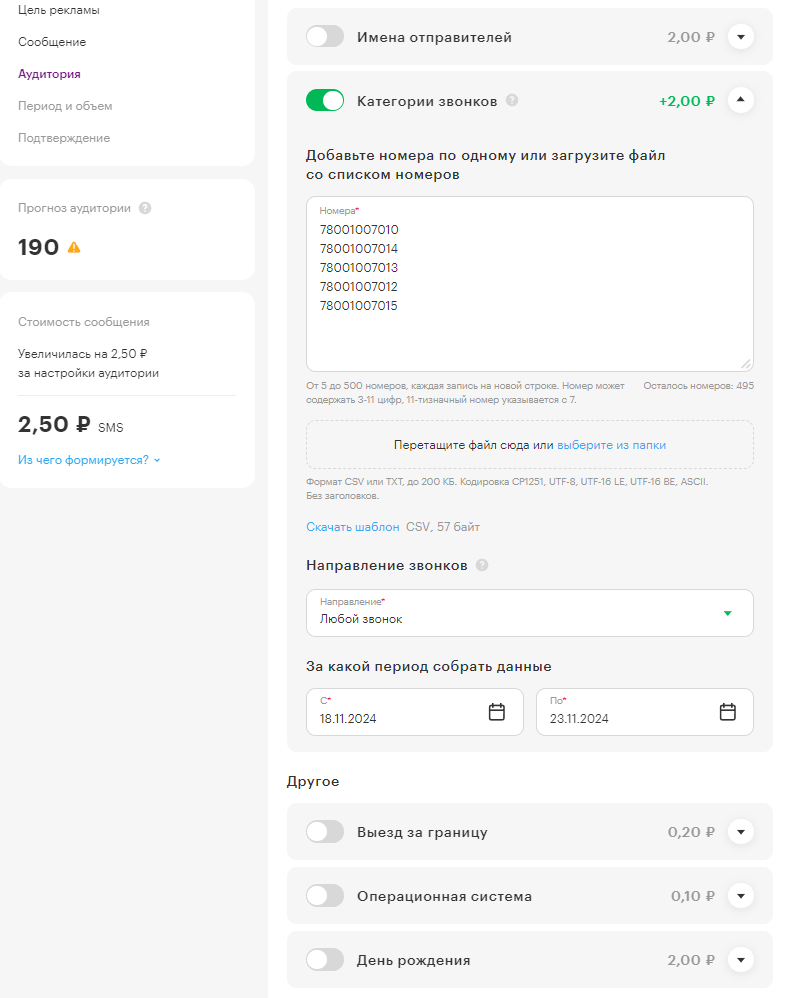Click the green arrow in Направление field
Screen dimensions: 787x998
[x=727, y=613]
